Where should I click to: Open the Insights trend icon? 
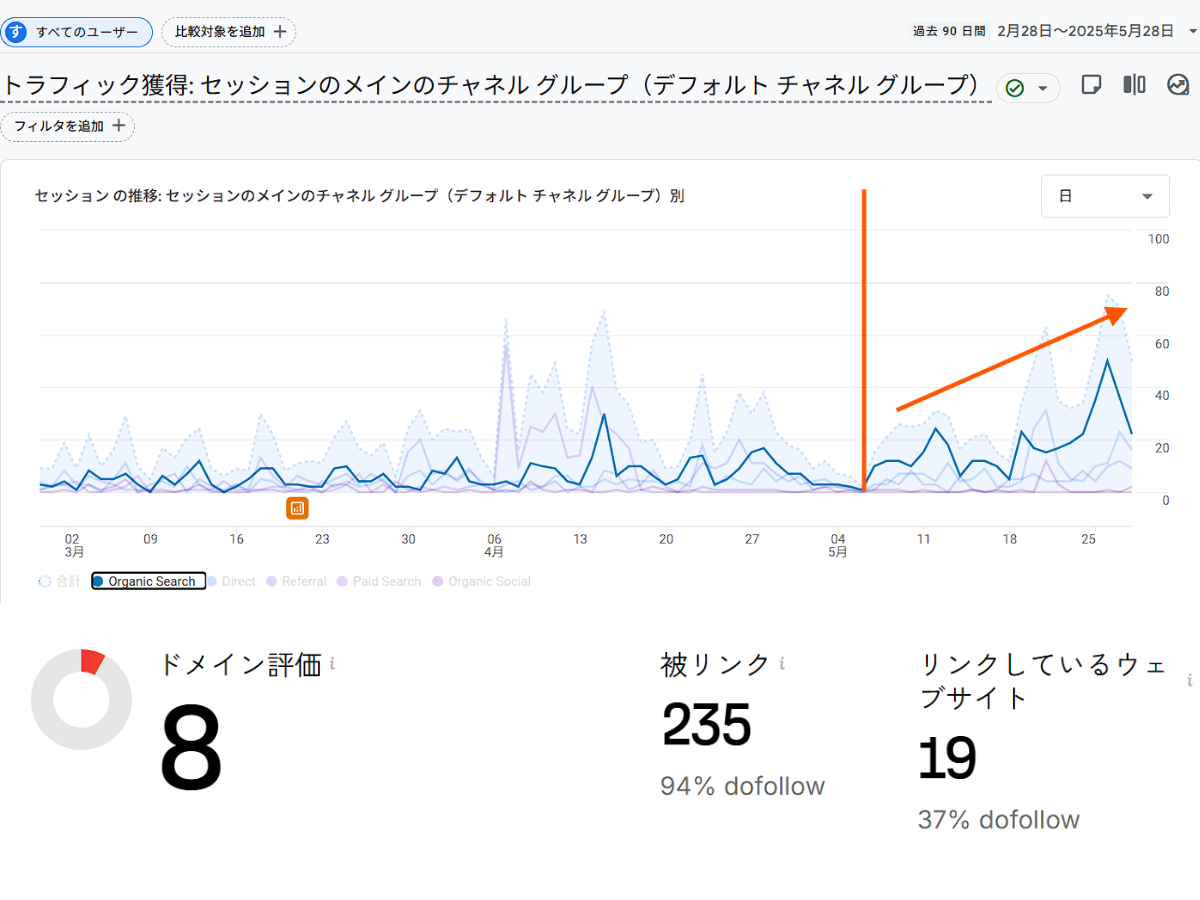click(x=1178, y=85)
